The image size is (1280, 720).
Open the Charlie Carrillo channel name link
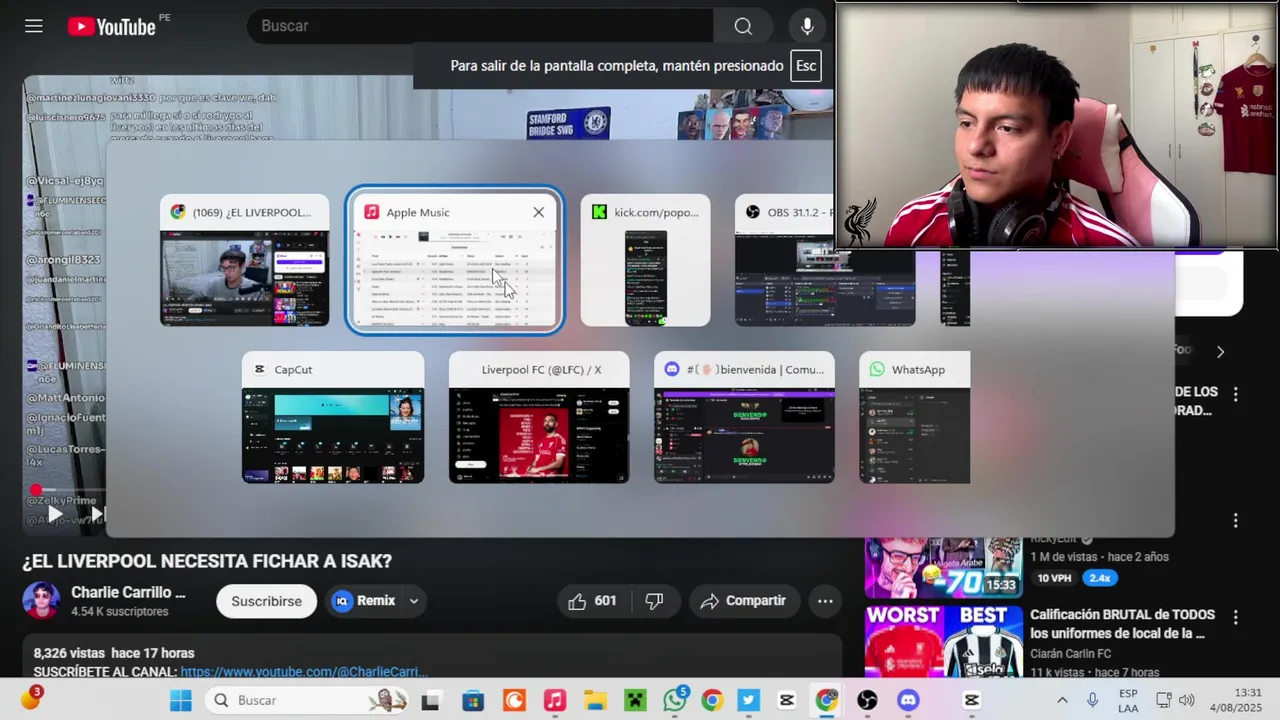pyautogui.click(x=128, y=592)
